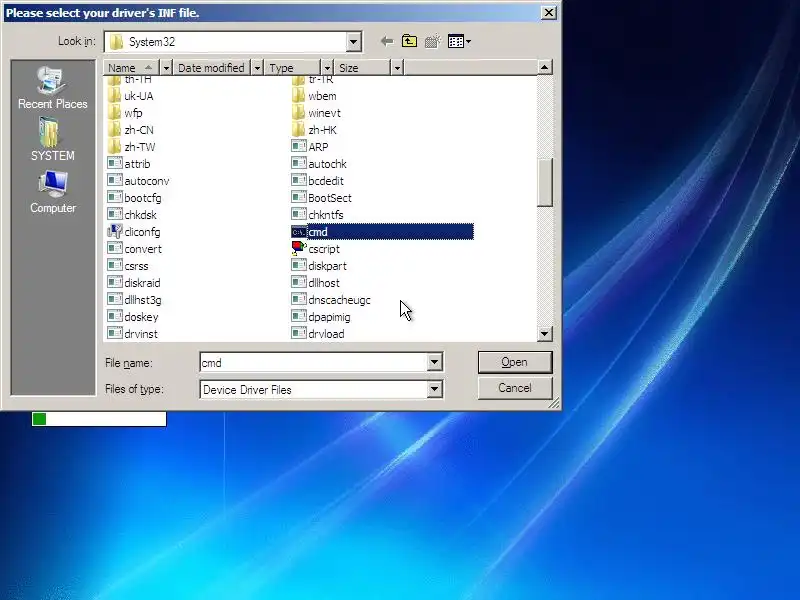Image resolution: width=800 pixels, height=600 pixels.
Task: Select the wfp folder icon
Action: point(115,113)
